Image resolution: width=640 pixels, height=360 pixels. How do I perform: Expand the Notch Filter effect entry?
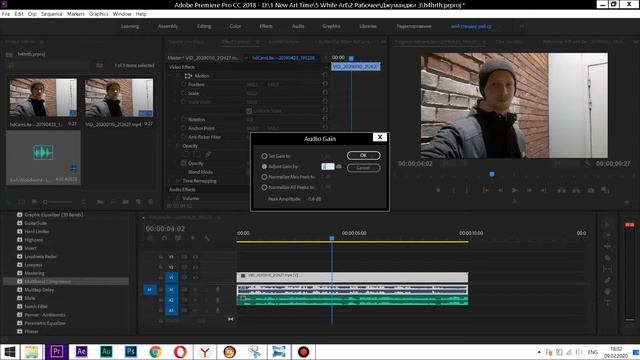(19, 306)
